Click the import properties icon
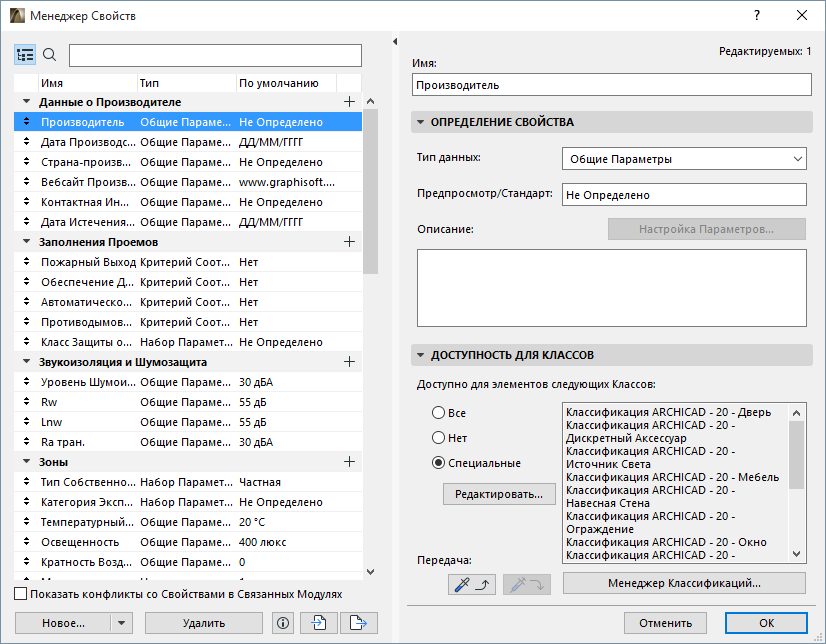The image size is (826, 644). [x=319, y=623]
